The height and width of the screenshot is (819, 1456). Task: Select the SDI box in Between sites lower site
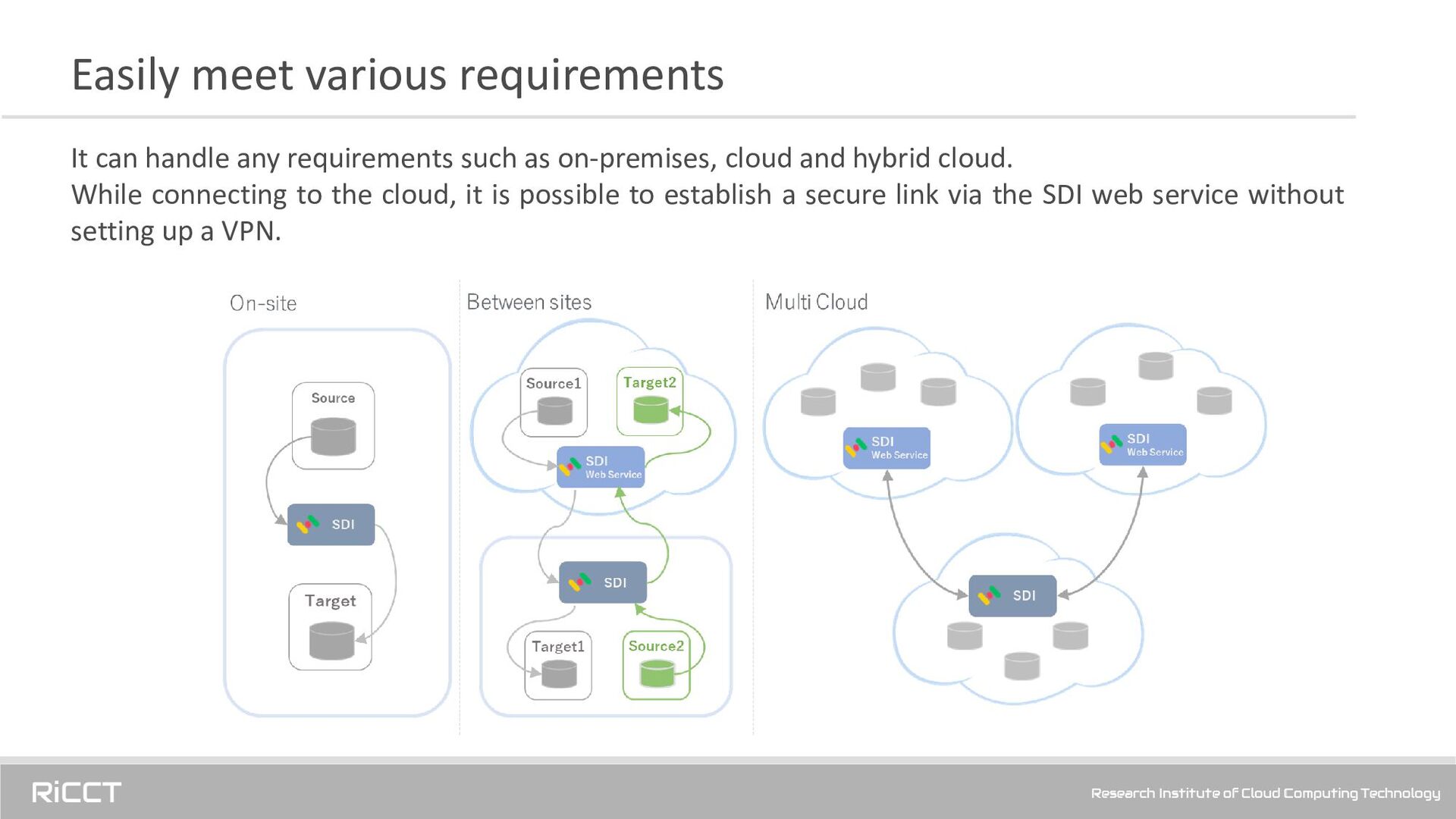click(603, 582)
